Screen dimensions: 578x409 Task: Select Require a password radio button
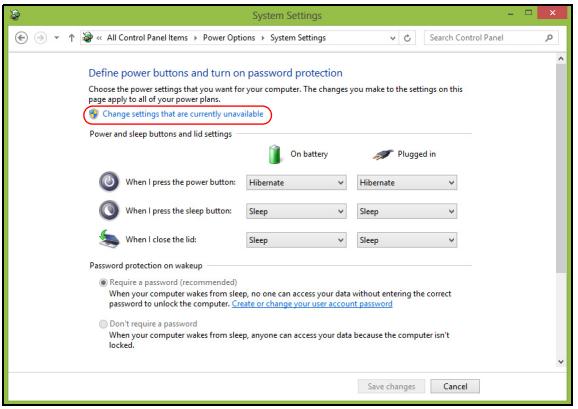coord(103,283)
